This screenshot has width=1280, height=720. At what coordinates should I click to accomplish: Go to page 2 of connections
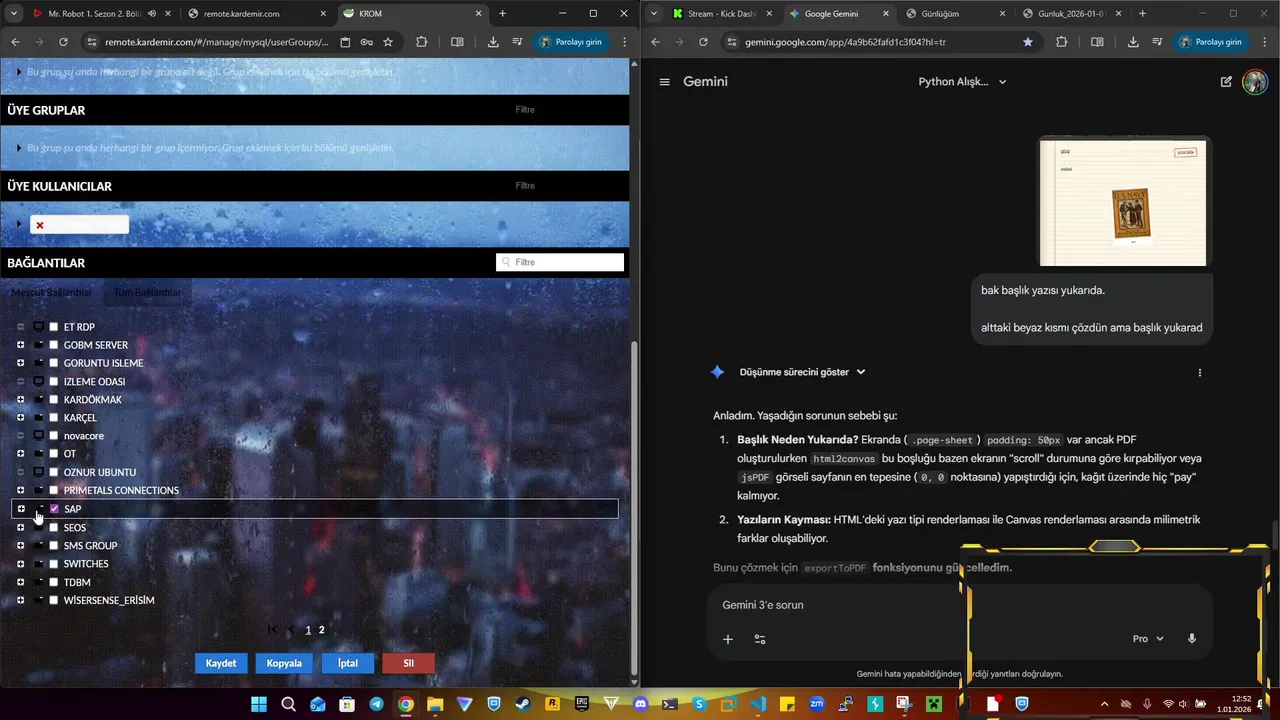tap(321, 630)
